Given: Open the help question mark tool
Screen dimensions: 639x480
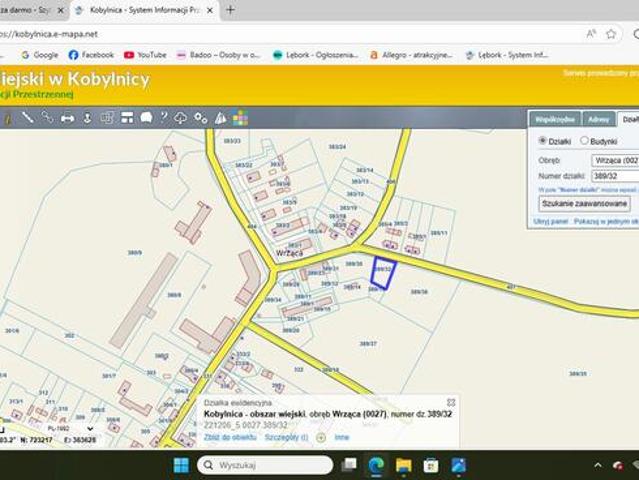Looking at the screenshot, I should (164, 118).
